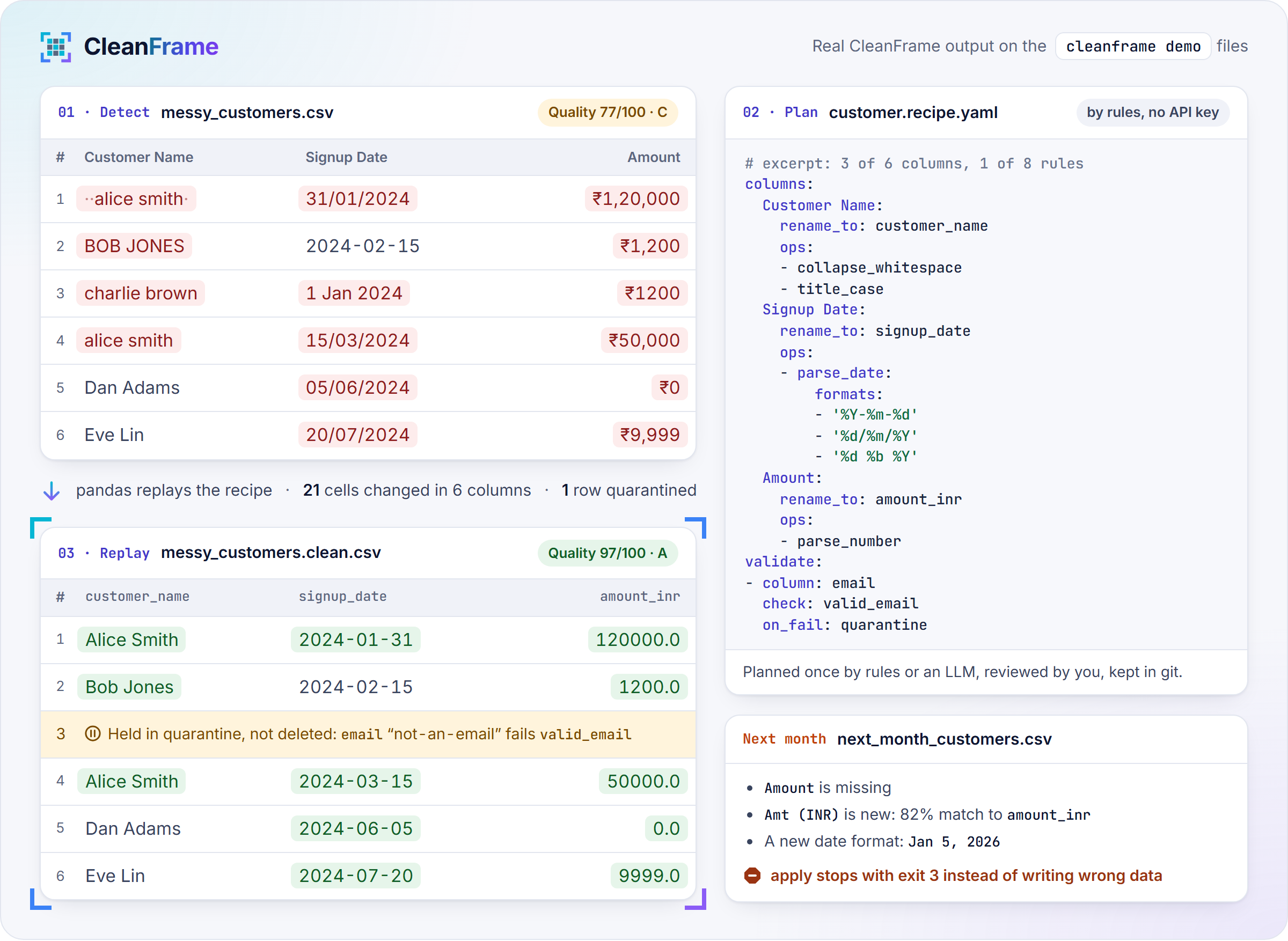
Task: Click the '2024-07-20' cleaned date cell
Action: point(356,876)
